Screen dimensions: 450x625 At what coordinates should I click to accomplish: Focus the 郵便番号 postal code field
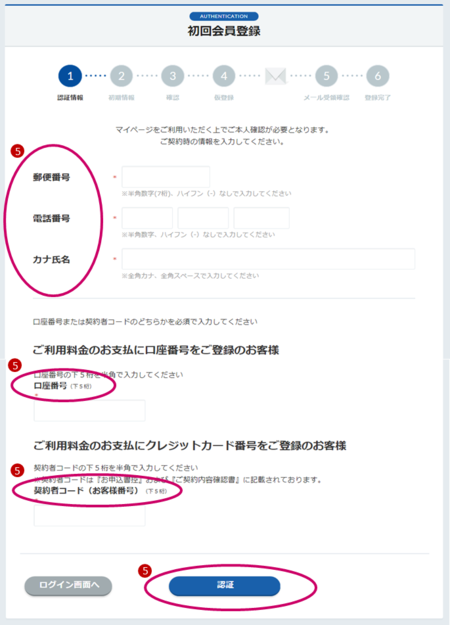tap(166, 177)
